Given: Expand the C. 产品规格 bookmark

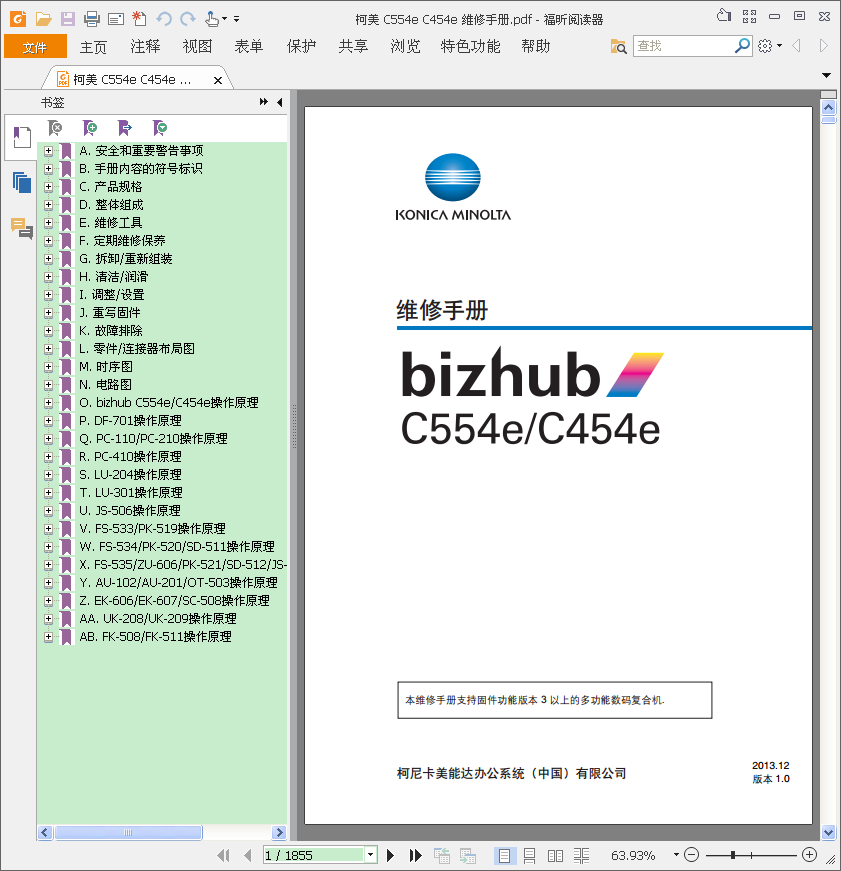Looking at the screenshot, I should (48, 187).
